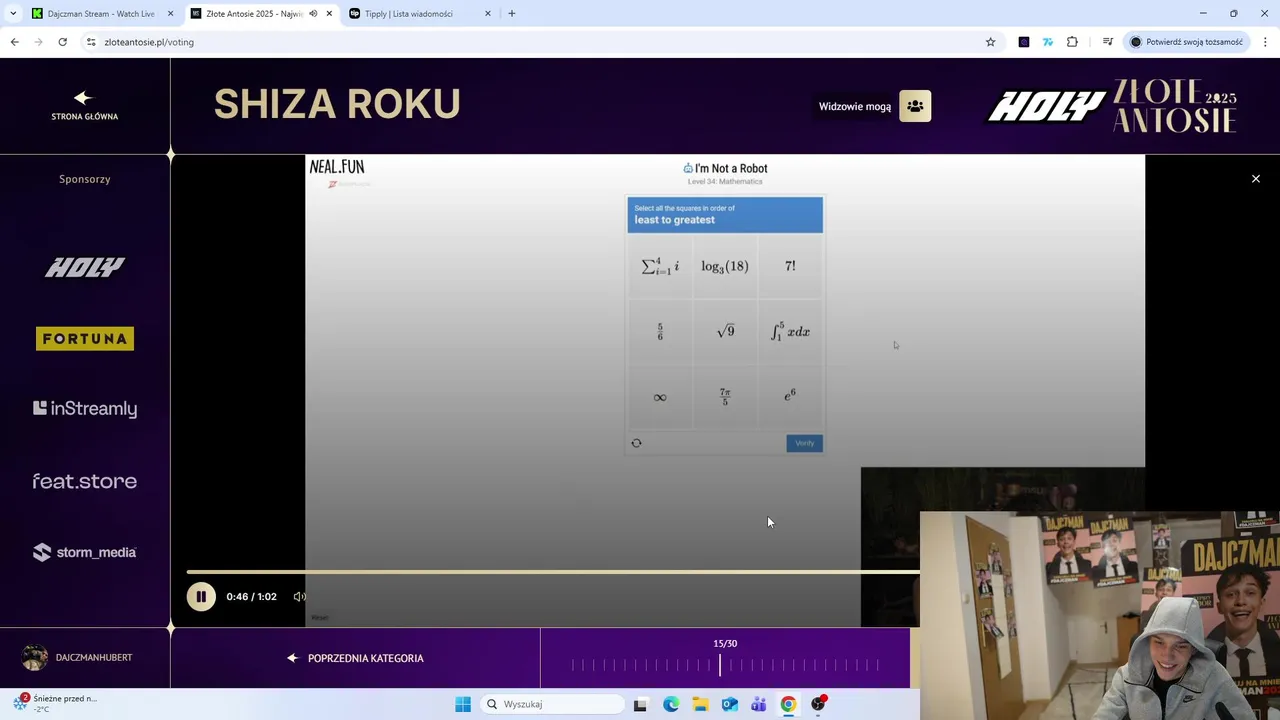Click the infinity symbol captcha square
Image resolution: width=1280 pixels, height=720 pixels.
(660, 397)
